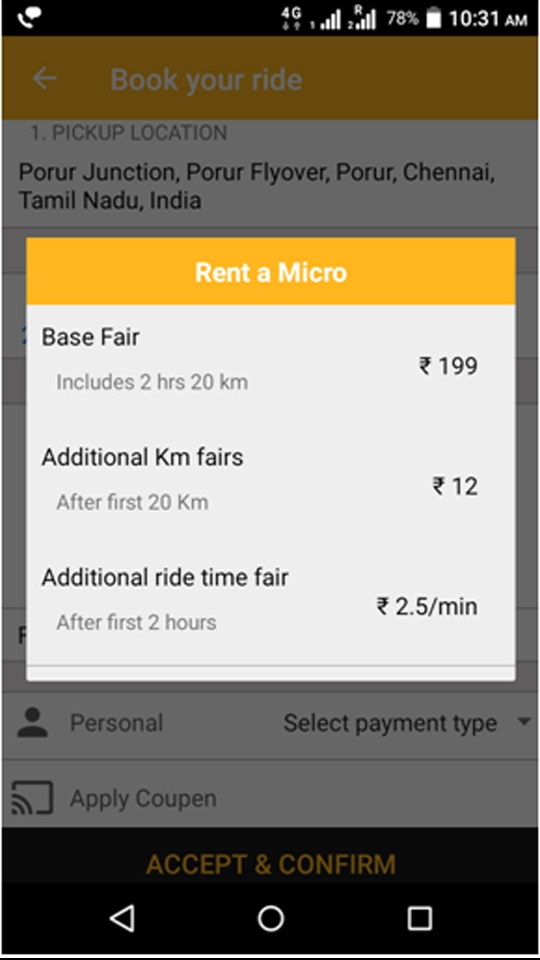540x960 pixels.
Task: Tap the back arrow icon
Action: 45,78
